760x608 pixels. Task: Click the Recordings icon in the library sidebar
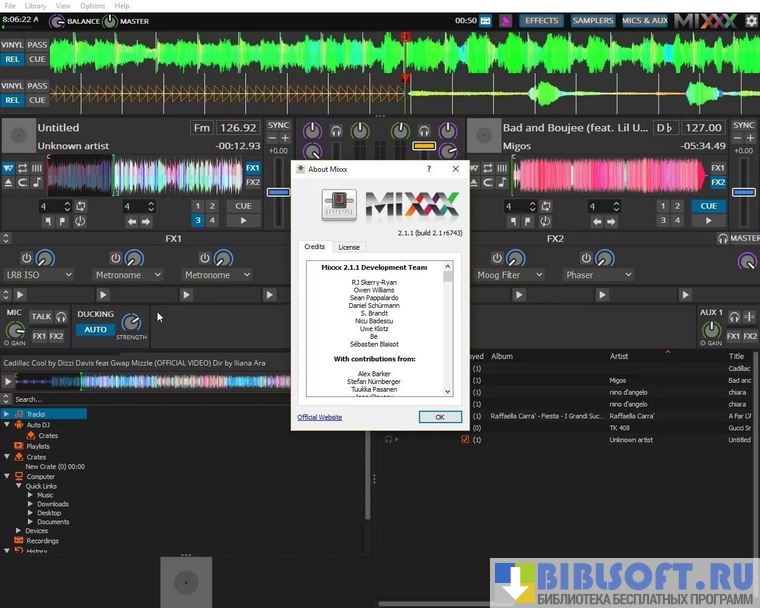coord(17,541)
